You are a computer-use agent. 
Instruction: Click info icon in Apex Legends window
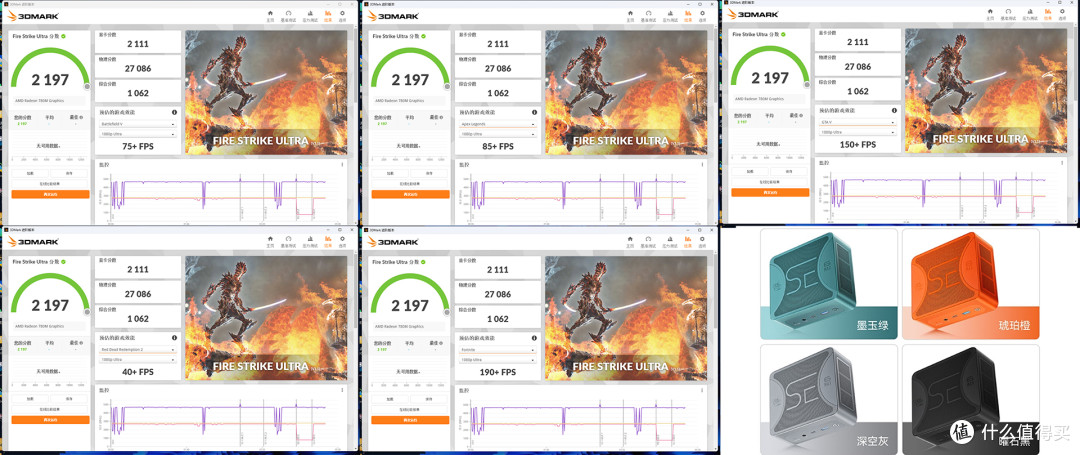534,112
